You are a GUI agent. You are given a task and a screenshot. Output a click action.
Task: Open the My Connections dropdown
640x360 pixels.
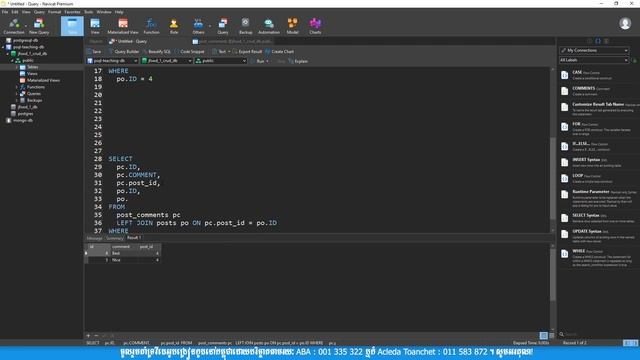click(594, 50)
